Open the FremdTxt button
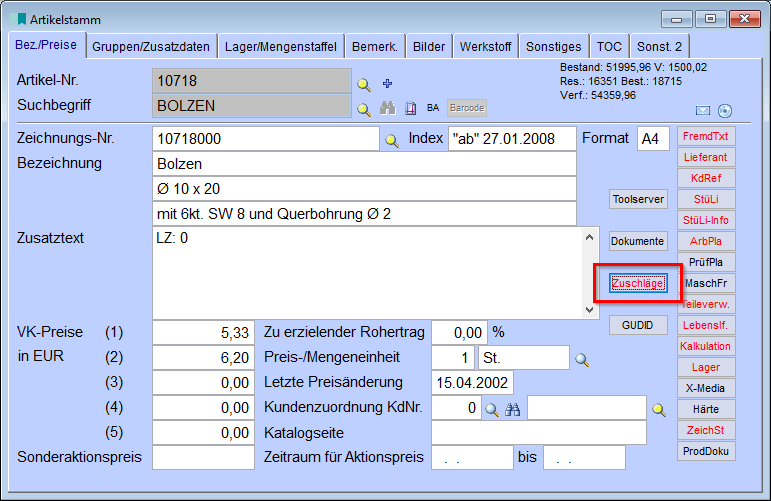 pos(706,136)
